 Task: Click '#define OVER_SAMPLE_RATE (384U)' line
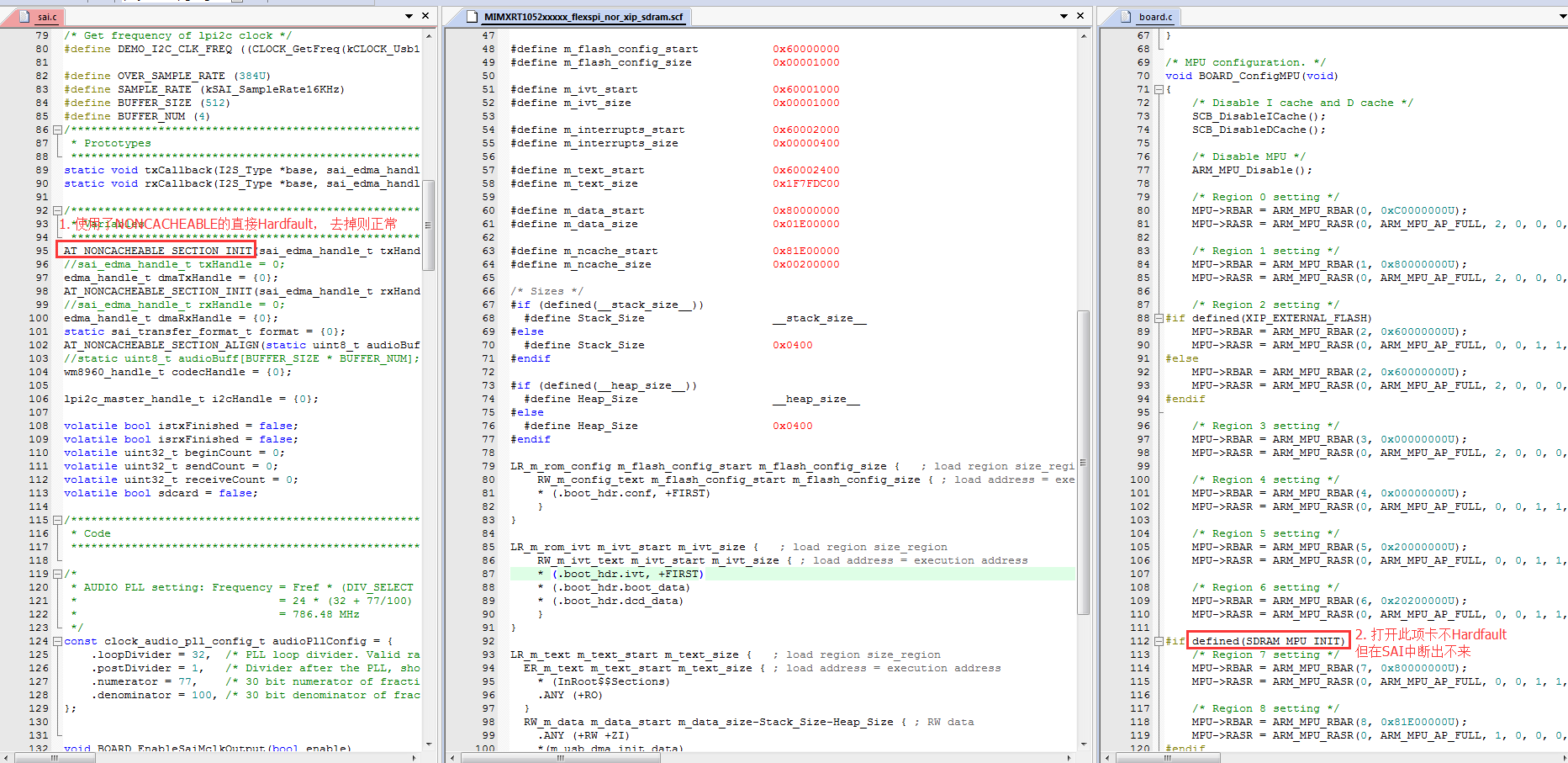[167, 76]
